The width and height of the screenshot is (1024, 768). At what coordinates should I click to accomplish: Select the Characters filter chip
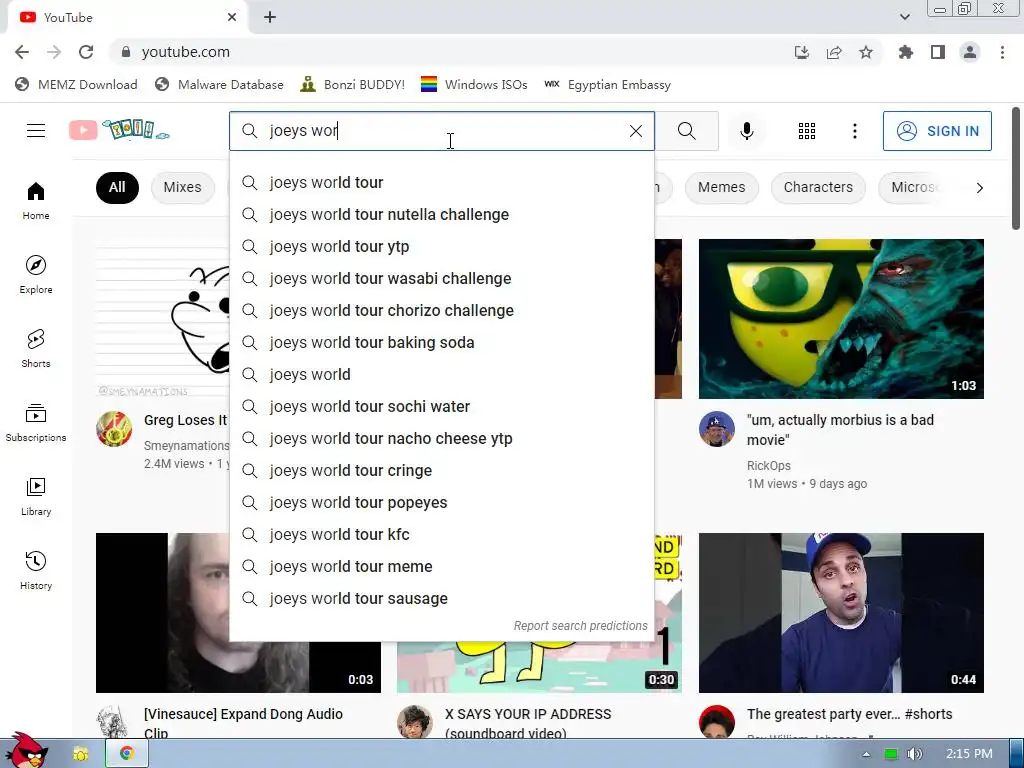click(818, 187)
